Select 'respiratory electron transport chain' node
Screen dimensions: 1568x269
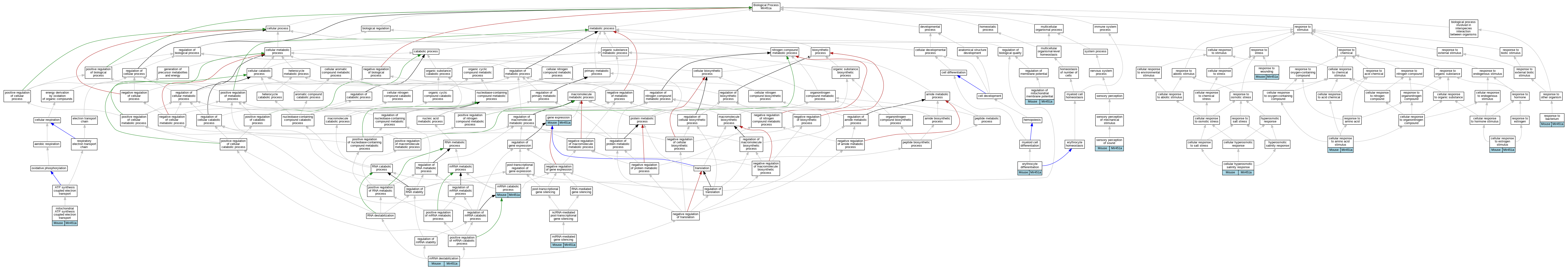tap(84, 144)
